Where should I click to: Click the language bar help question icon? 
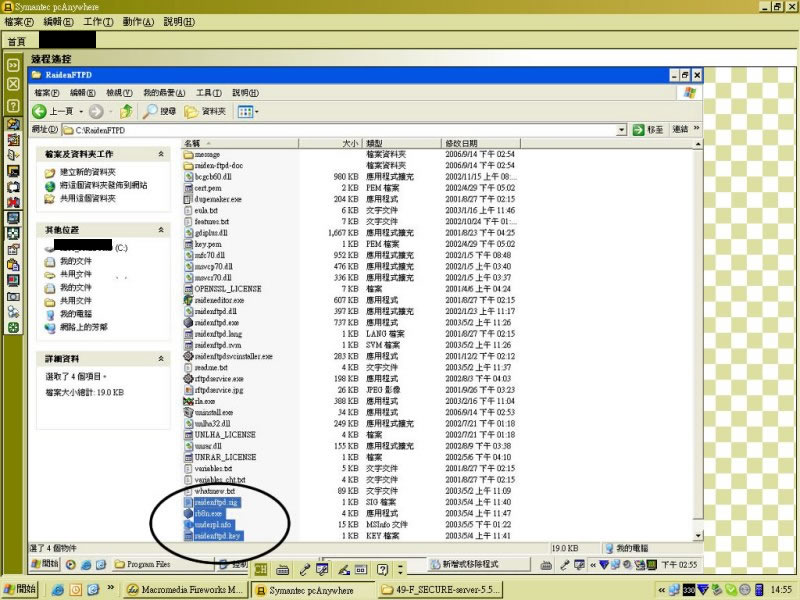coord(383,569)
